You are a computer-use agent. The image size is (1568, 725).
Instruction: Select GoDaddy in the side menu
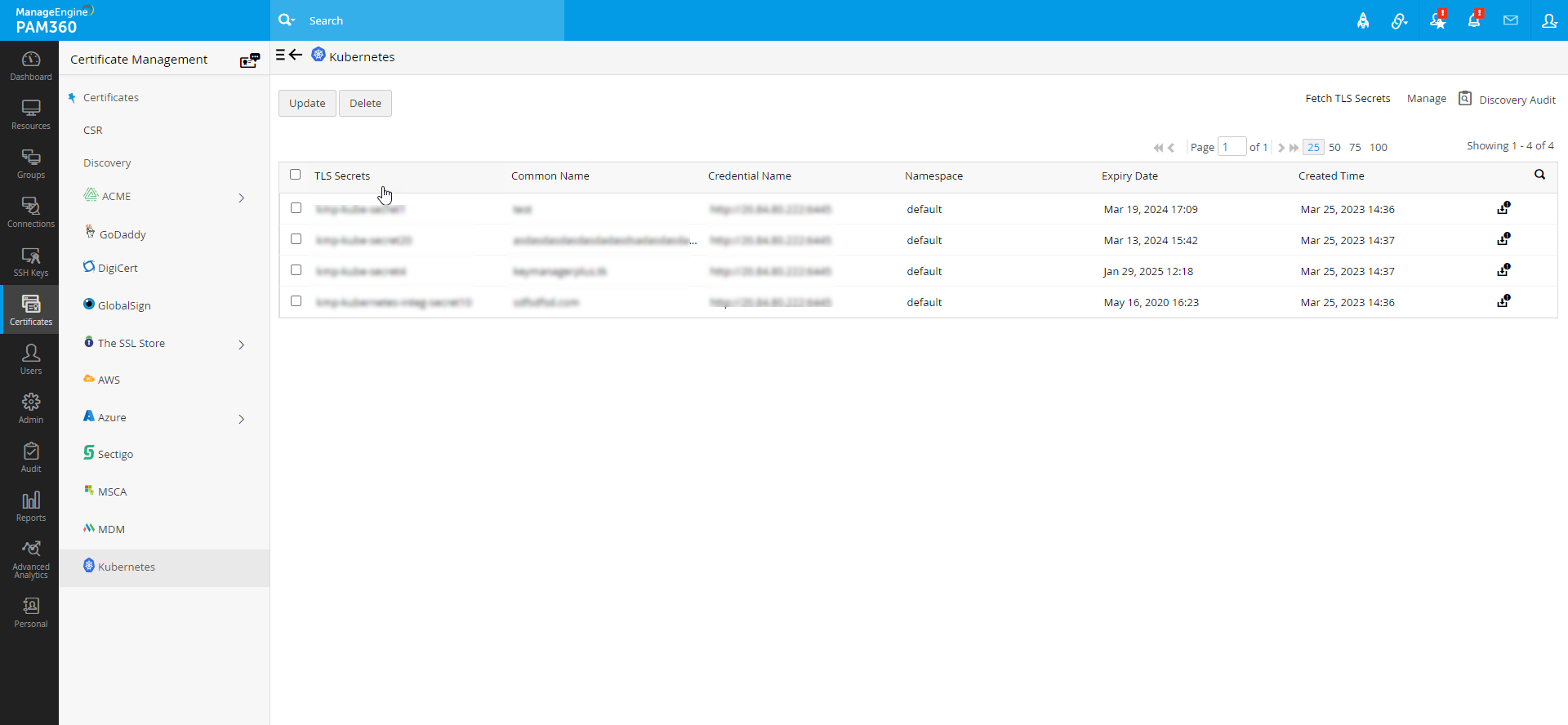tap(122, 234)
